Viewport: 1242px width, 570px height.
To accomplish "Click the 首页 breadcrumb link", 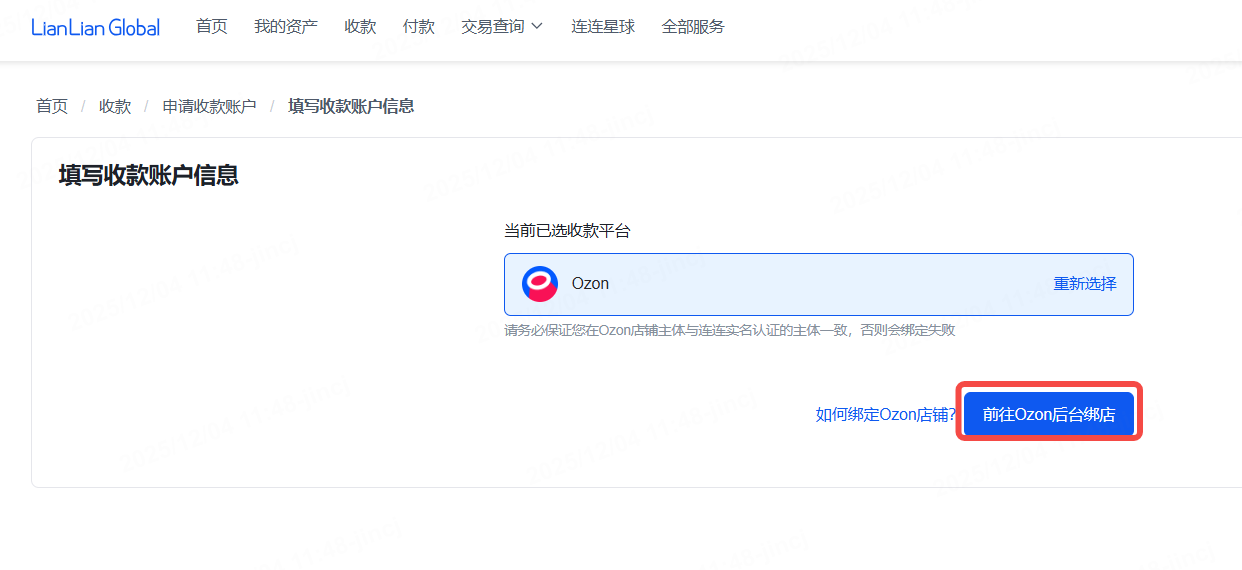I will [x=52, y=106].
